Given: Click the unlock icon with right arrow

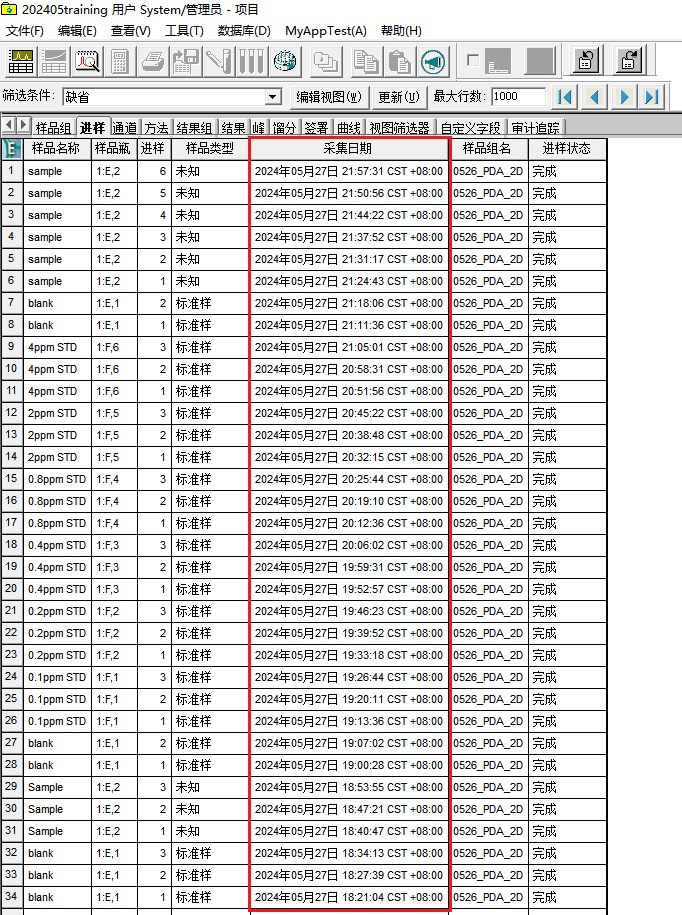Looking at the screenshot, I should click(x=629, y=61).
